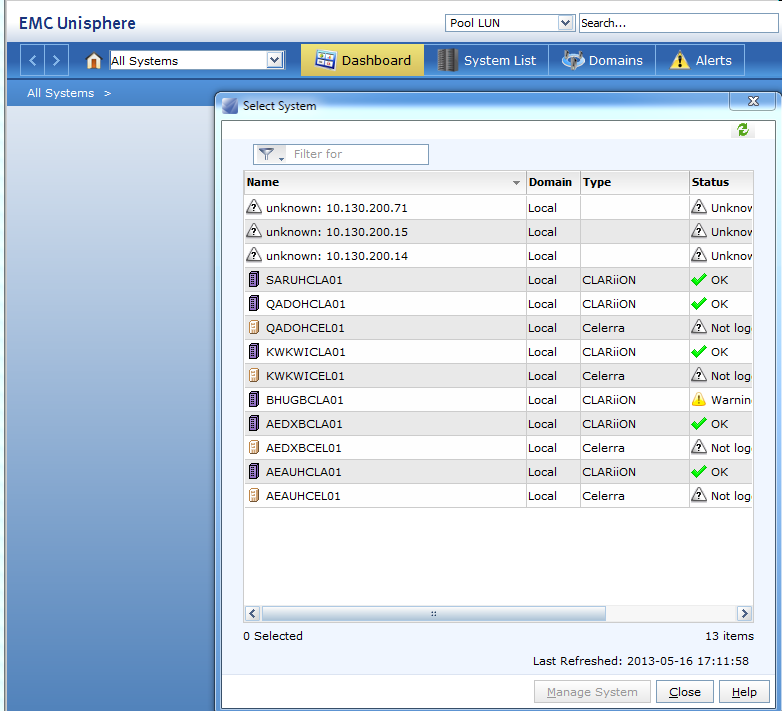Select the row named SARUHCLA01

pyautogui.click(x=498, y=280)
